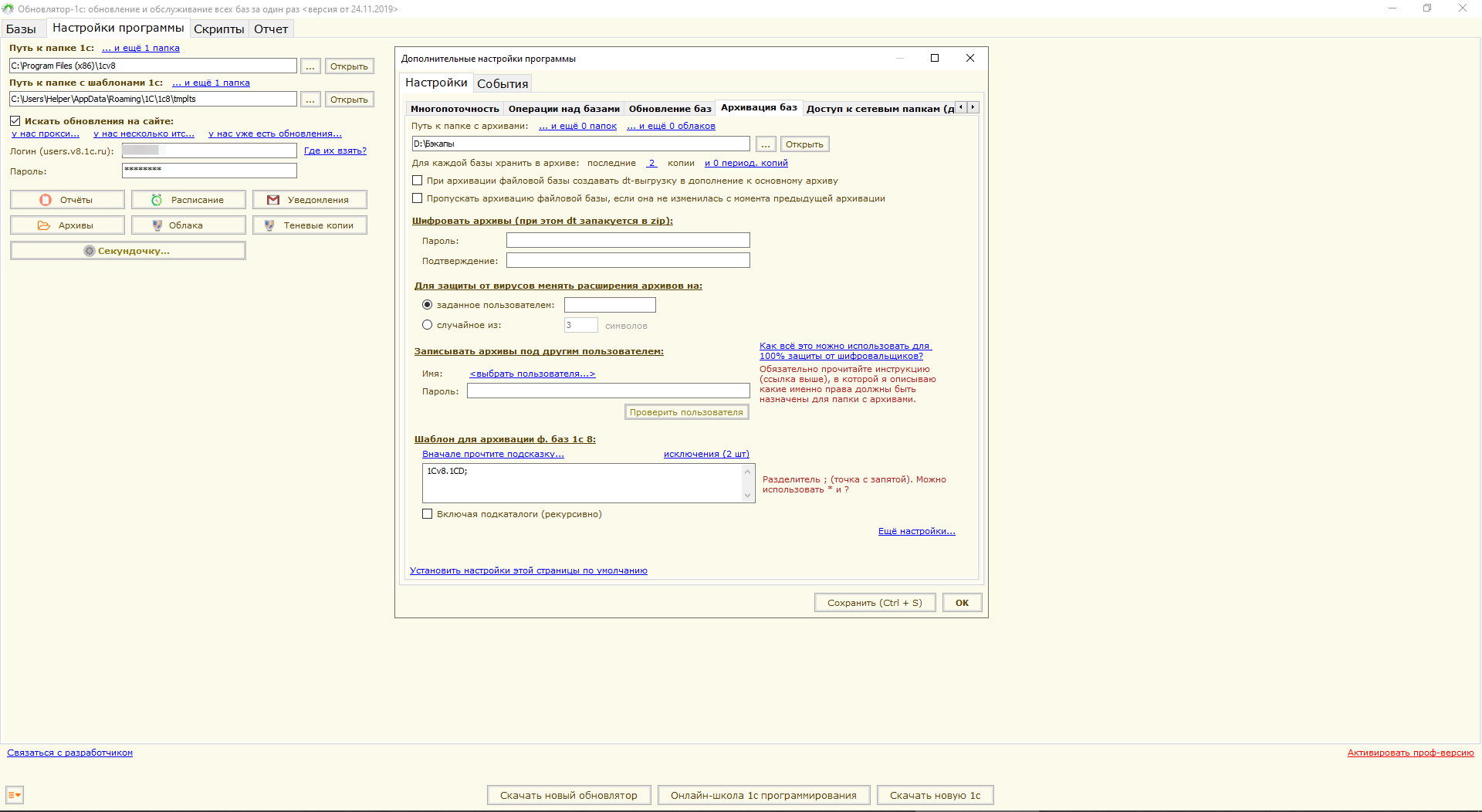The image size is (1482, 812).
Task: Open Облака with the shield icon
Action: click(157, 225)
